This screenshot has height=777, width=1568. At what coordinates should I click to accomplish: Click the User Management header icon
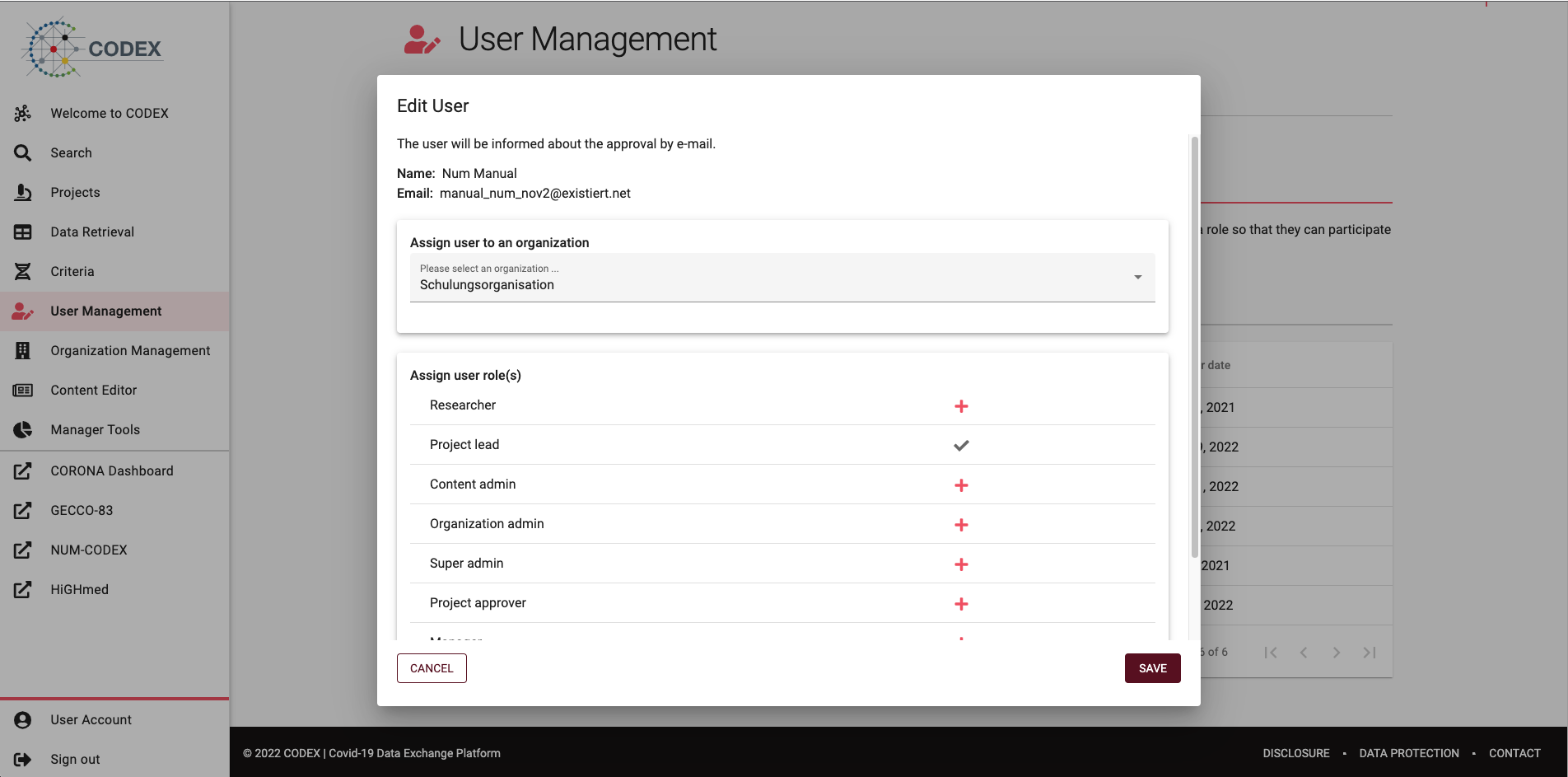pyautogui.click(x=422, y=40)
